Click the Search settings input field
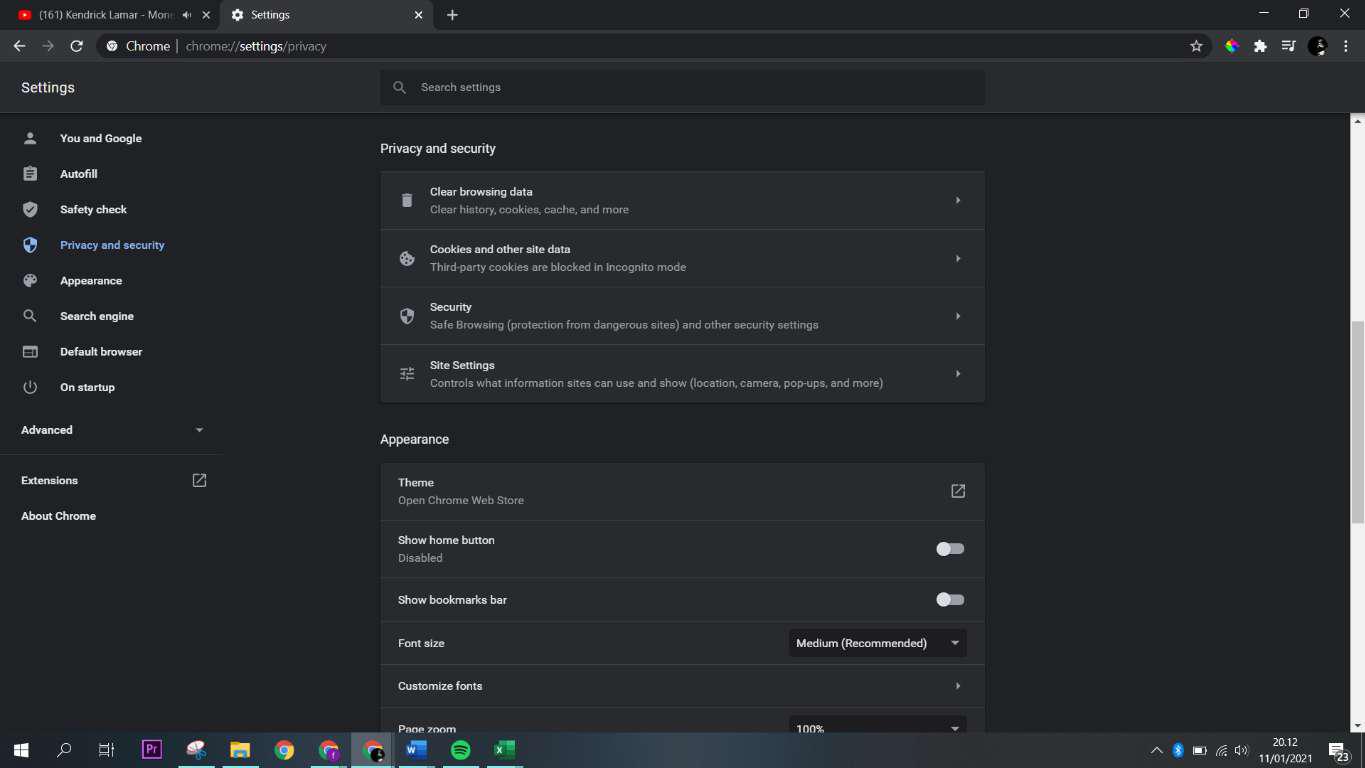 690,88
